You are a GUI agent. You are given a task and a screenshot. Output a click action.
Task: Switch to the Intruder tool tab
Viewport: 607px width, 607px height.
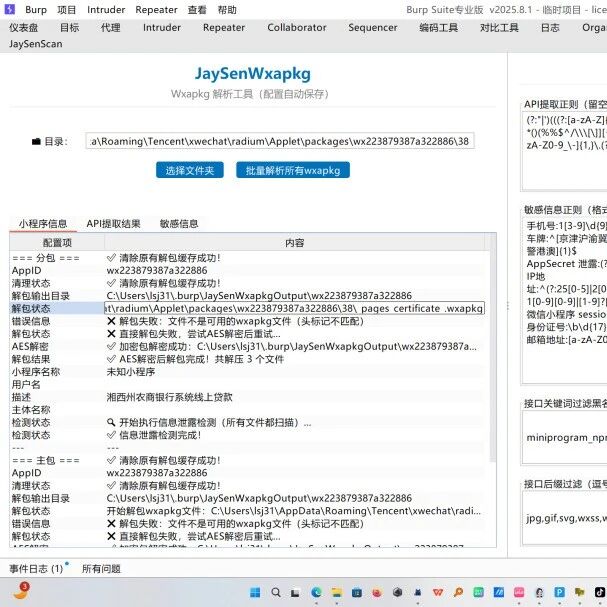tap(162, 27)
